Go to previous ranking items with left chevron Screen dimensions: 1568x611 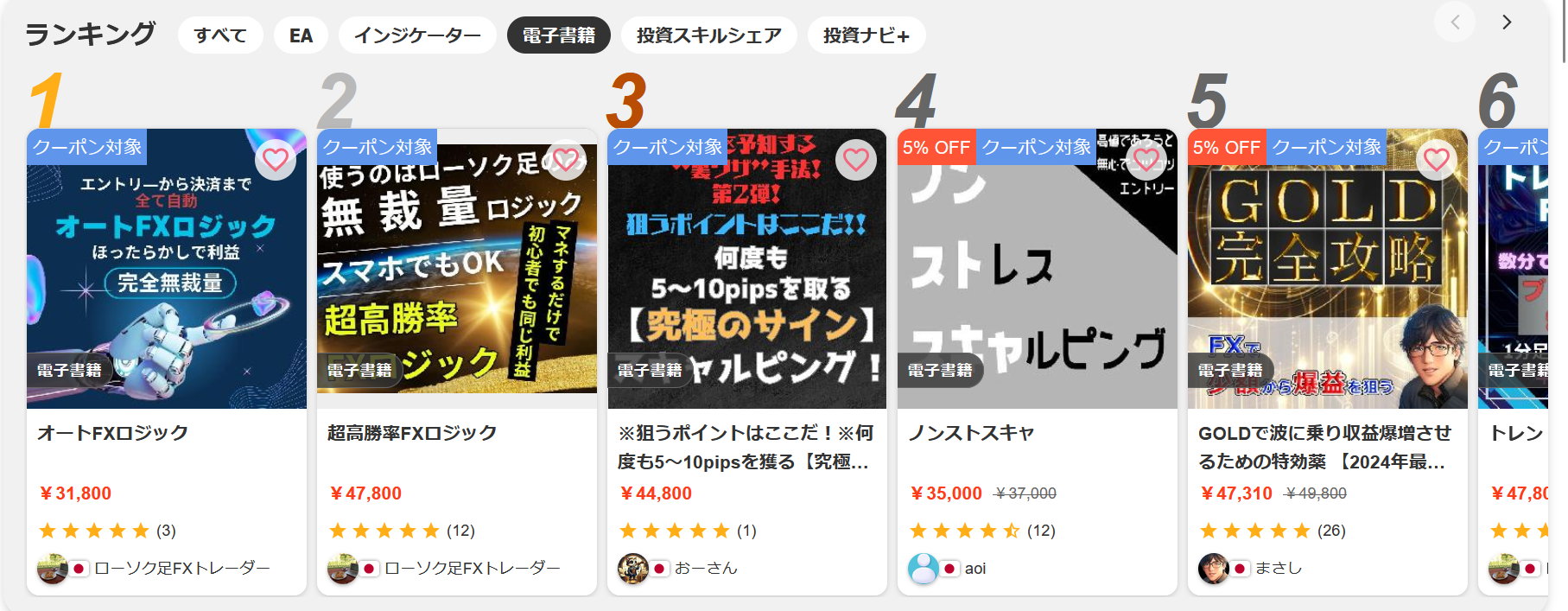1455,22
